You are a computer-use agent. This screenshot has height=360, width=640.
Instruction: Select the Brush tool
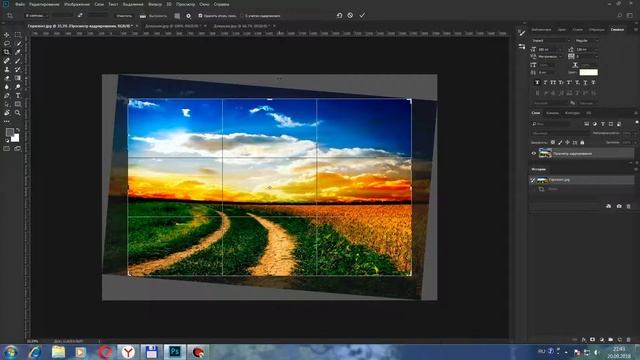click(x=18, y=61)
